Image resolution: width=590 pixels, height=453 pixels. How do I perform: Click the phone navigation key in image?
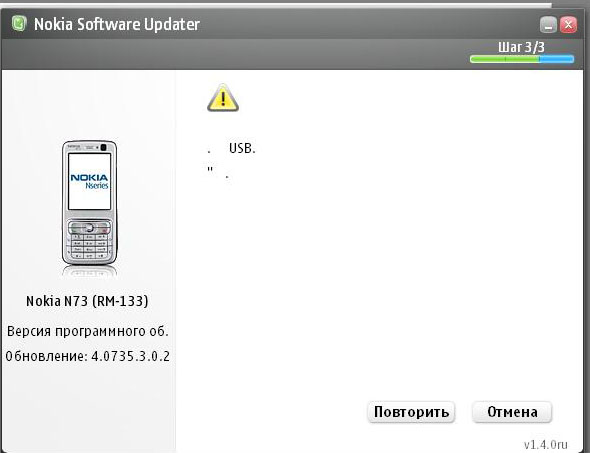tap(89, 228)
